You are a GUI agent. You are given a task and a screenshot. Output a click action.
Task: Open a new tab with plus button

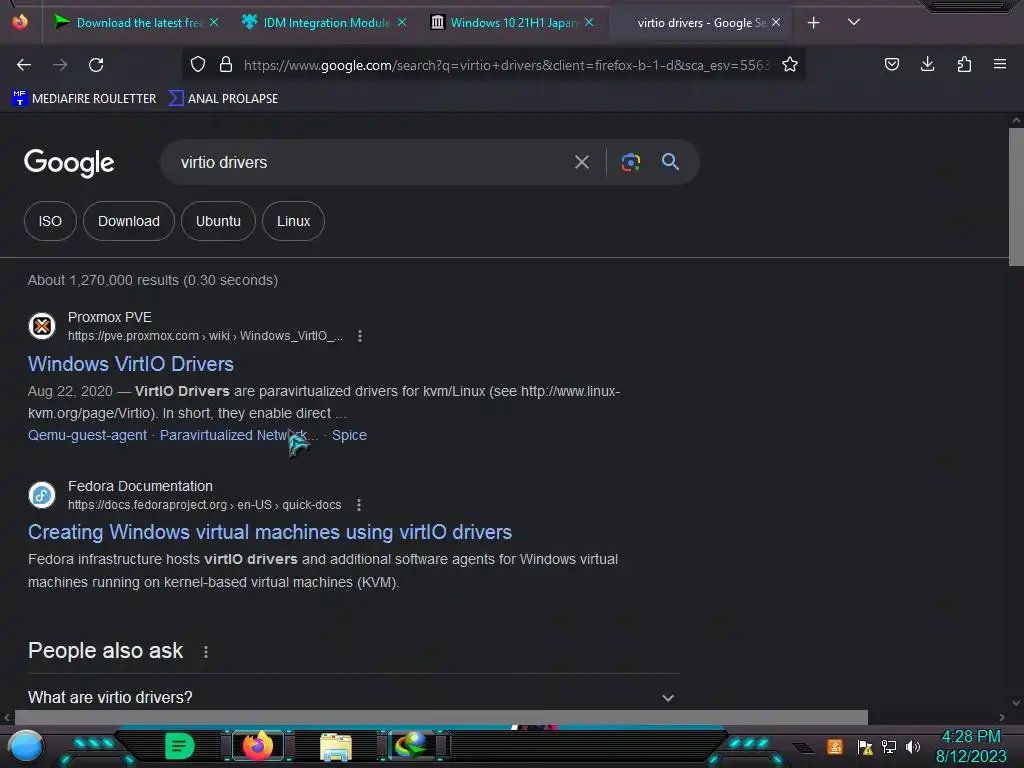(x=814, y=23)
